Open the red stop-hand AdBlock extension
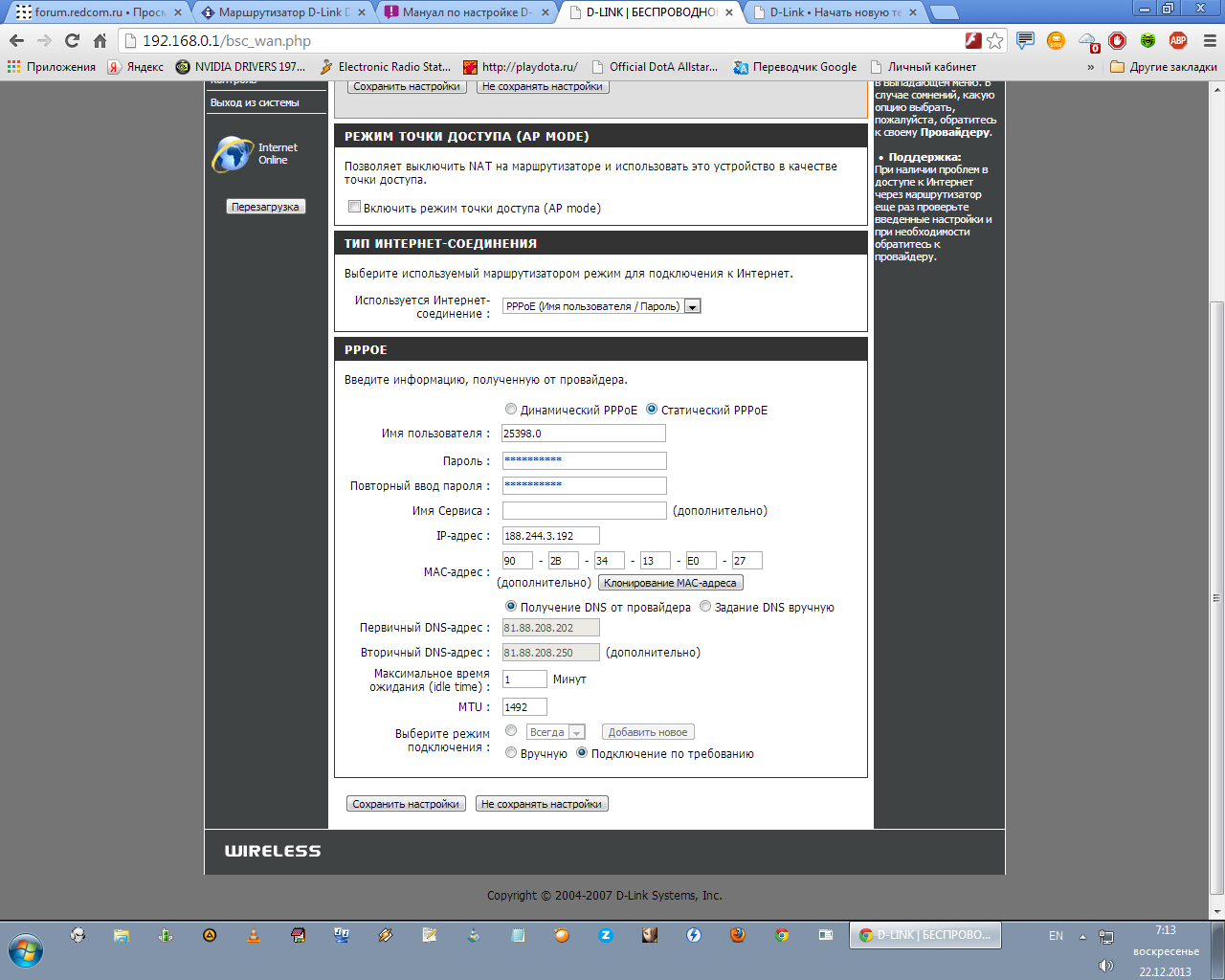The image size is (1225, 980). click(1117, 40)
